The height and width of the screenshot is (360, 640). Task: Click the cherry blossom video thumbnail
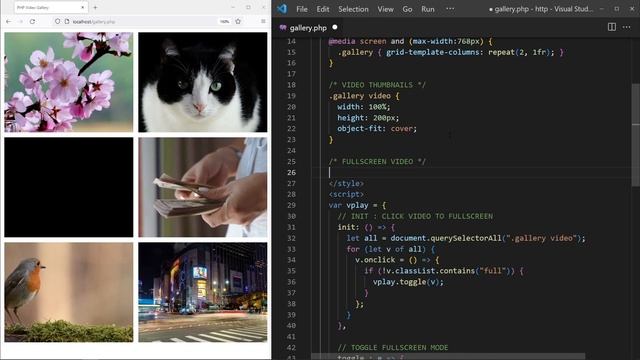pos(69,82)
